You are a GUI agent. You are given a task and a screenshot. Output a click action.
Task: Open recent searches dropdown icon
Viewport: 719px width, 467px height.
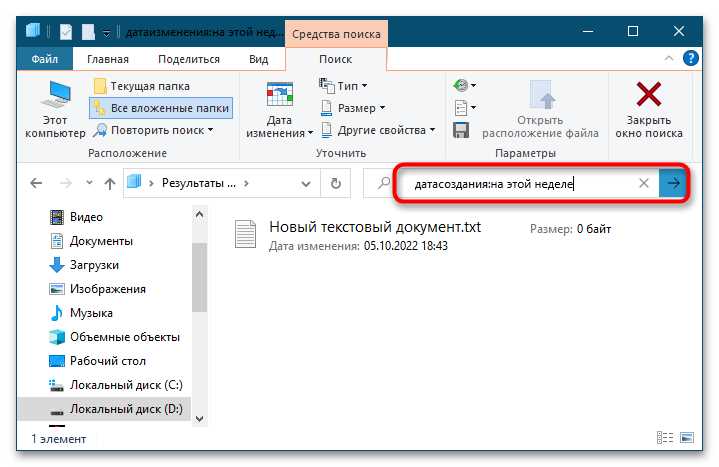(x=465, y=85)
